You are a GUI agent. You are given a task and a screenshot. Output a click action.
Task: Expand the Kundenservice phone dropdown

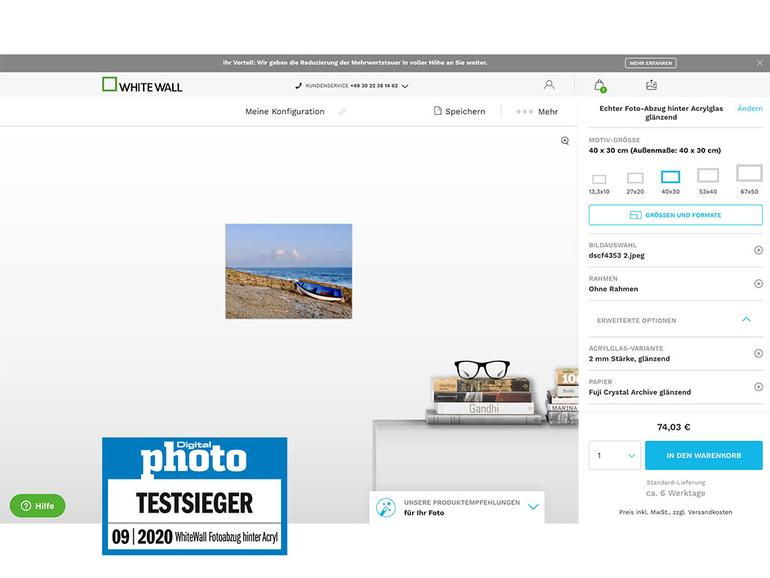pyautogui.click(x=405, y=86)
